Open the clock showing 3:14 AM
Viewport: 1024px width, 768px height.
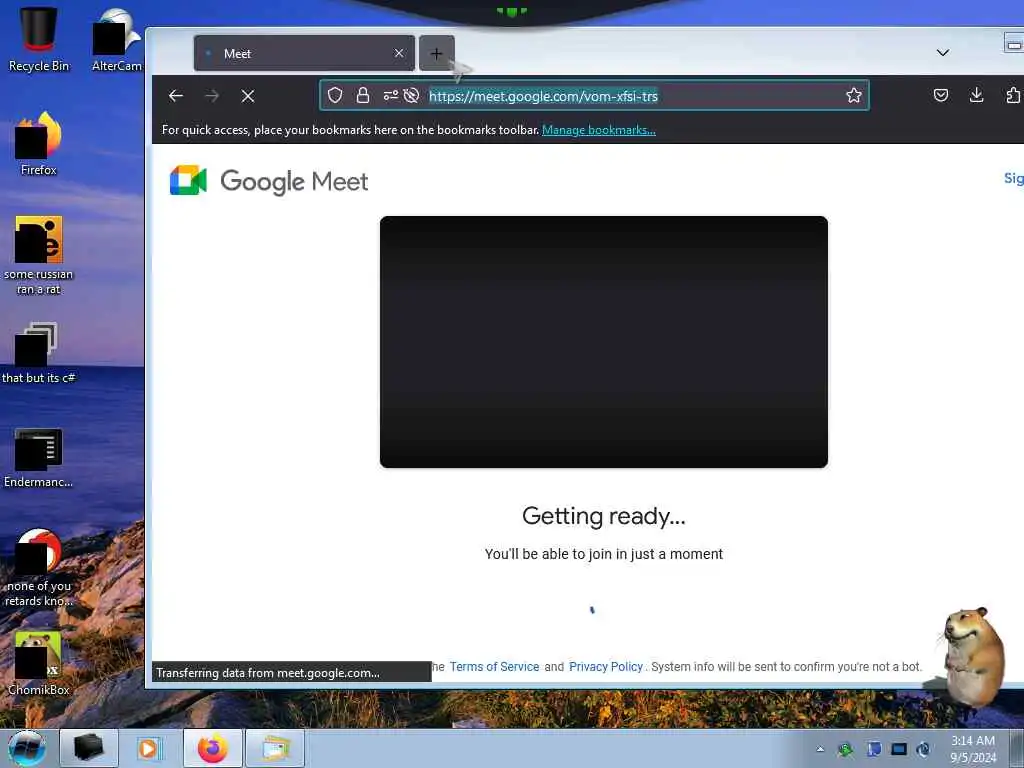[x=973, y=749]
